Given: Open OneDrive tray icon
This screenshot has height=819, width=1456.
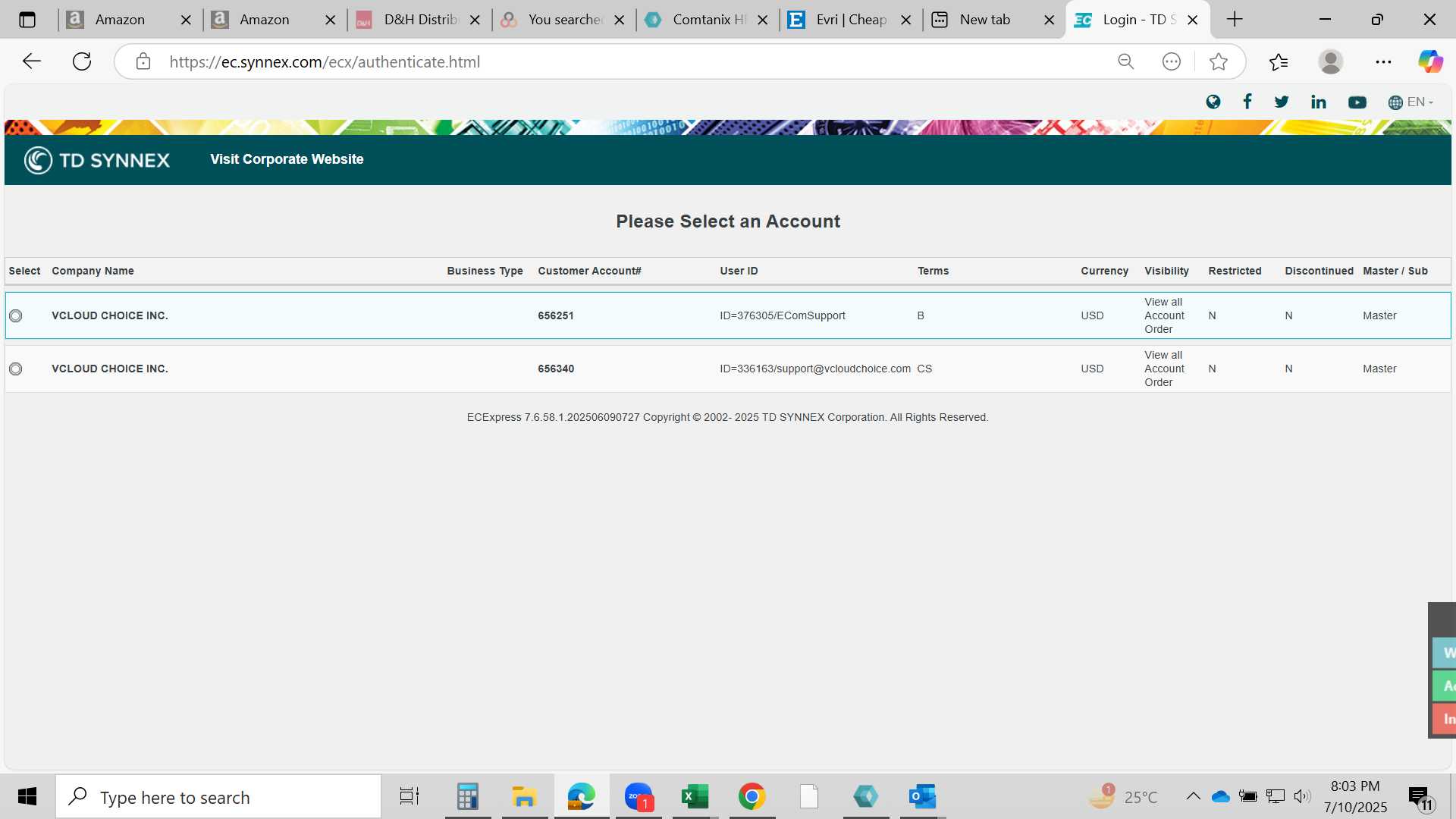Looking at the screenshot, I should point(1221,796).
